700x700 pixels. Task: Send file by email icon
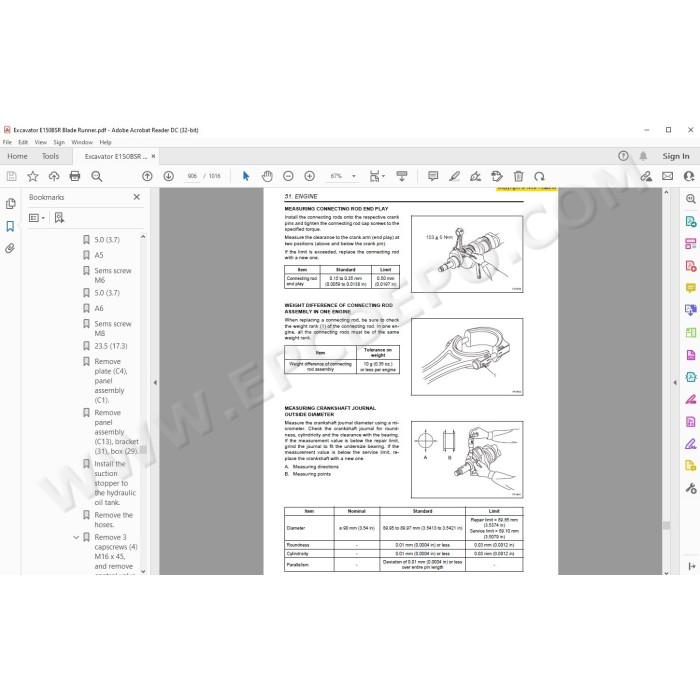click(667, 176)
